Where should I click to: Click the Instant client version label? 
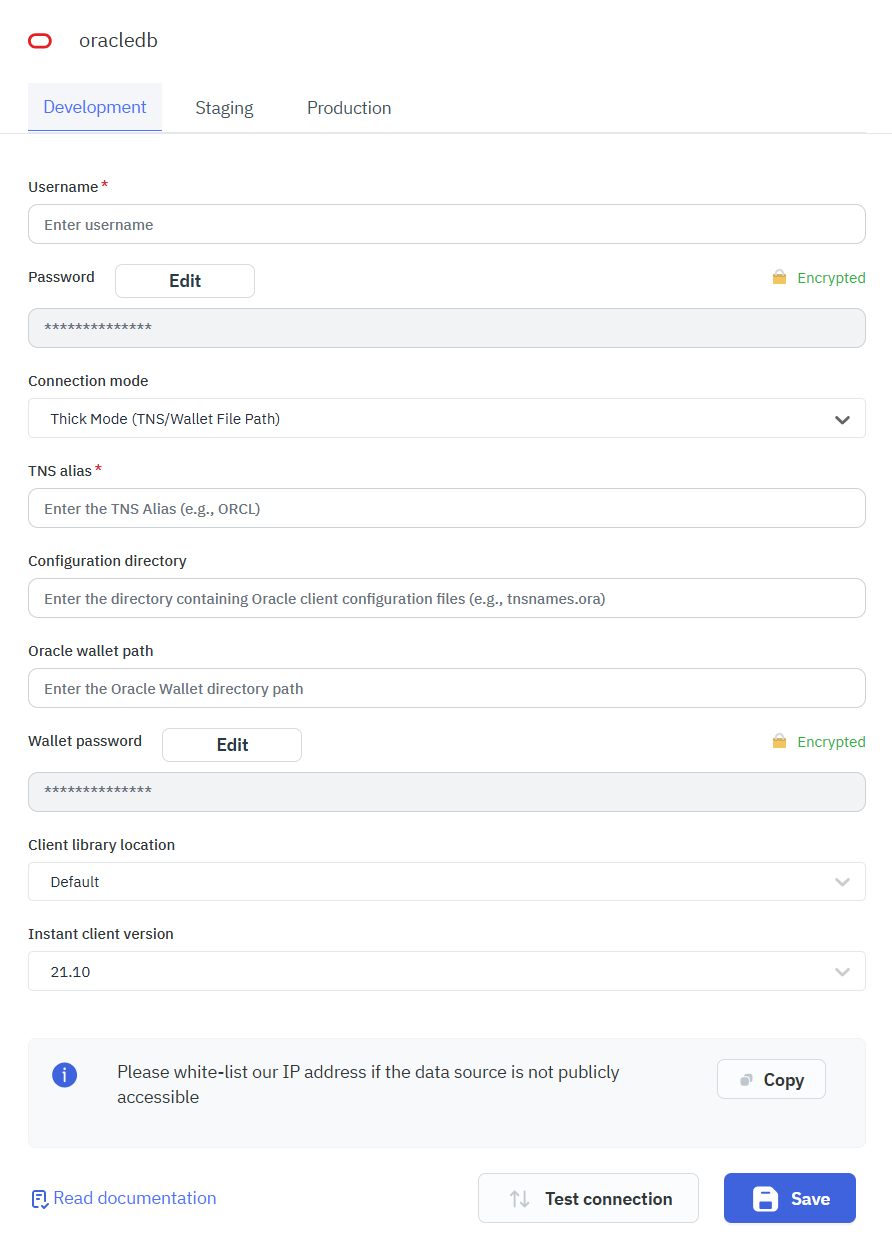101,934
